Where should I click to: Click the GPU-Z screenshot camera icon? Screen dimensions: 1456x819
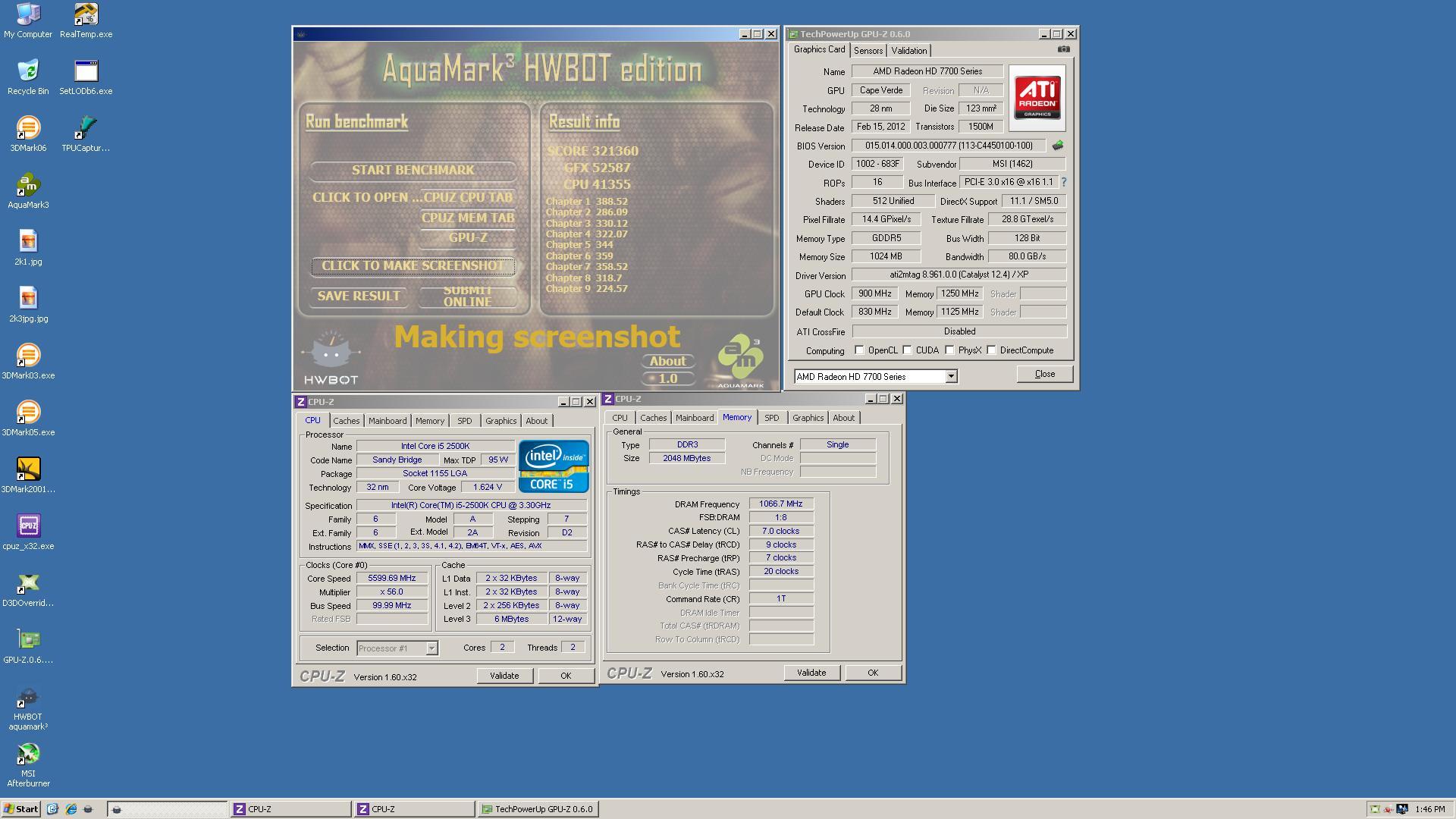click(1064, 49)
